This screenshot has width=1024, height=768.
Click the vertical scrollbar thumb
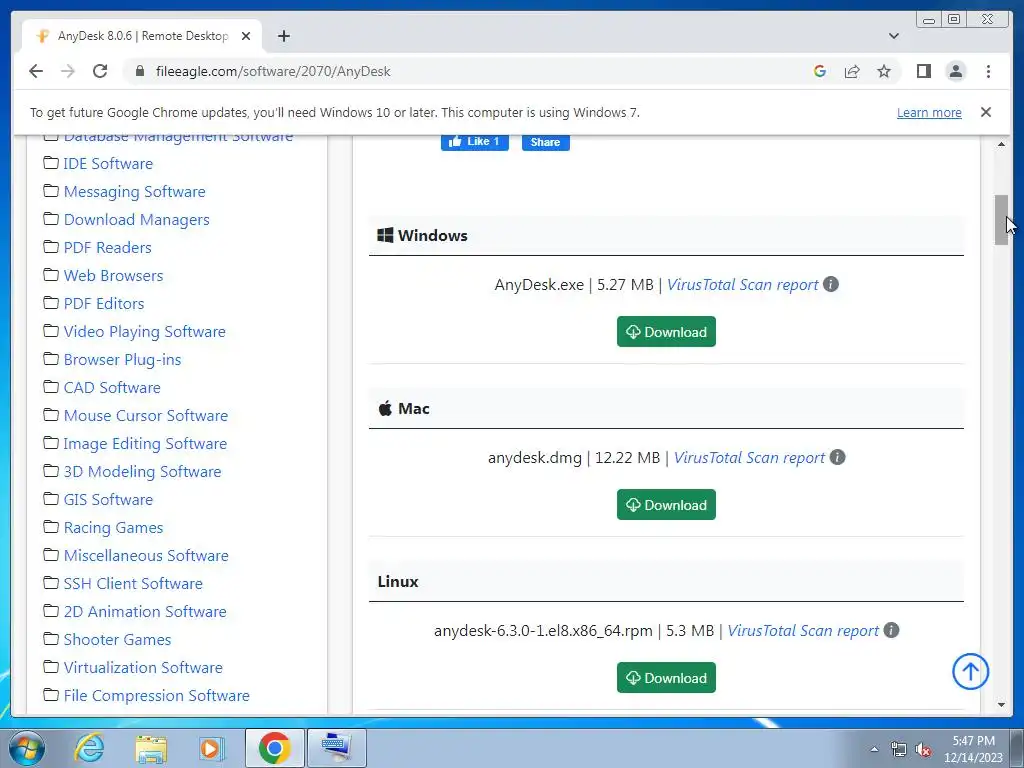[1001, 220]
